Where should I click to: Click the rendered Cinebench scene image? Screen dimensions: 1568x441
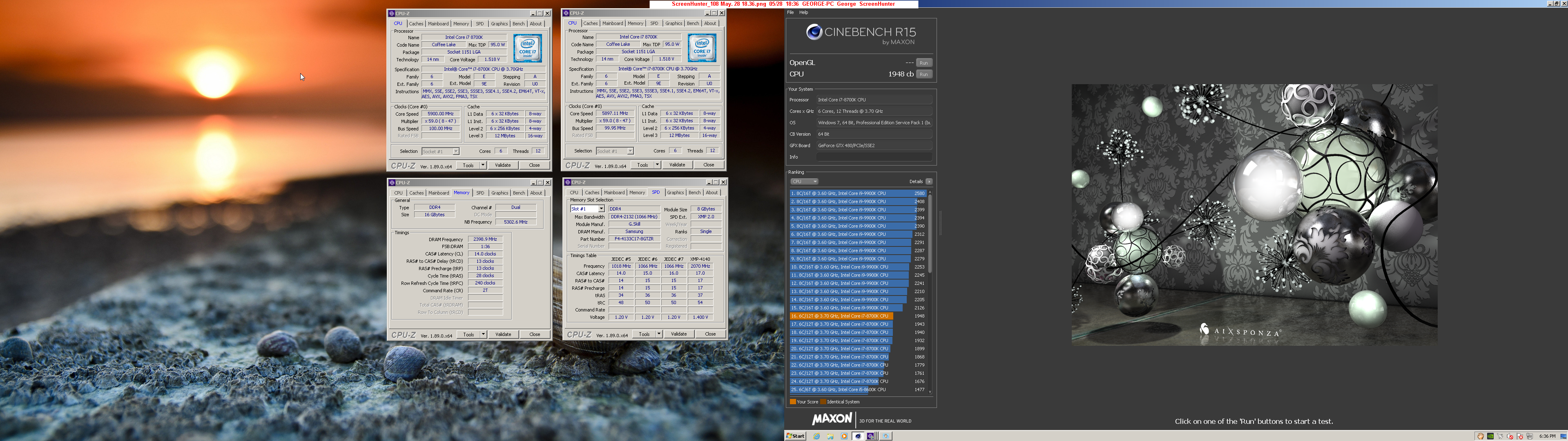[1254, 215]
